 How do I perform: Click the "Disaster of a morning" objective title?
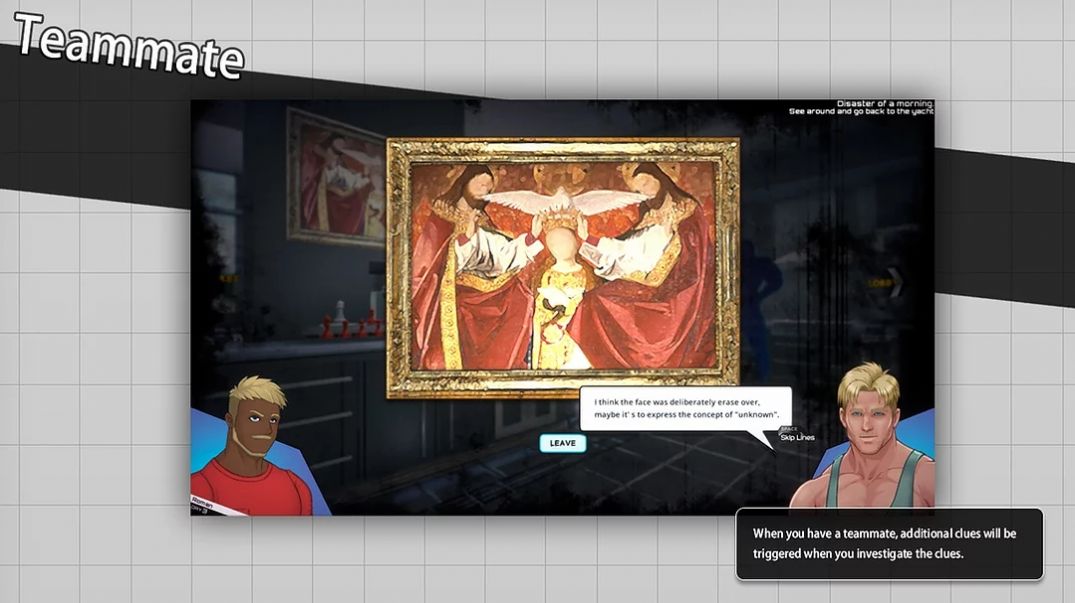[x=884, y=103]
